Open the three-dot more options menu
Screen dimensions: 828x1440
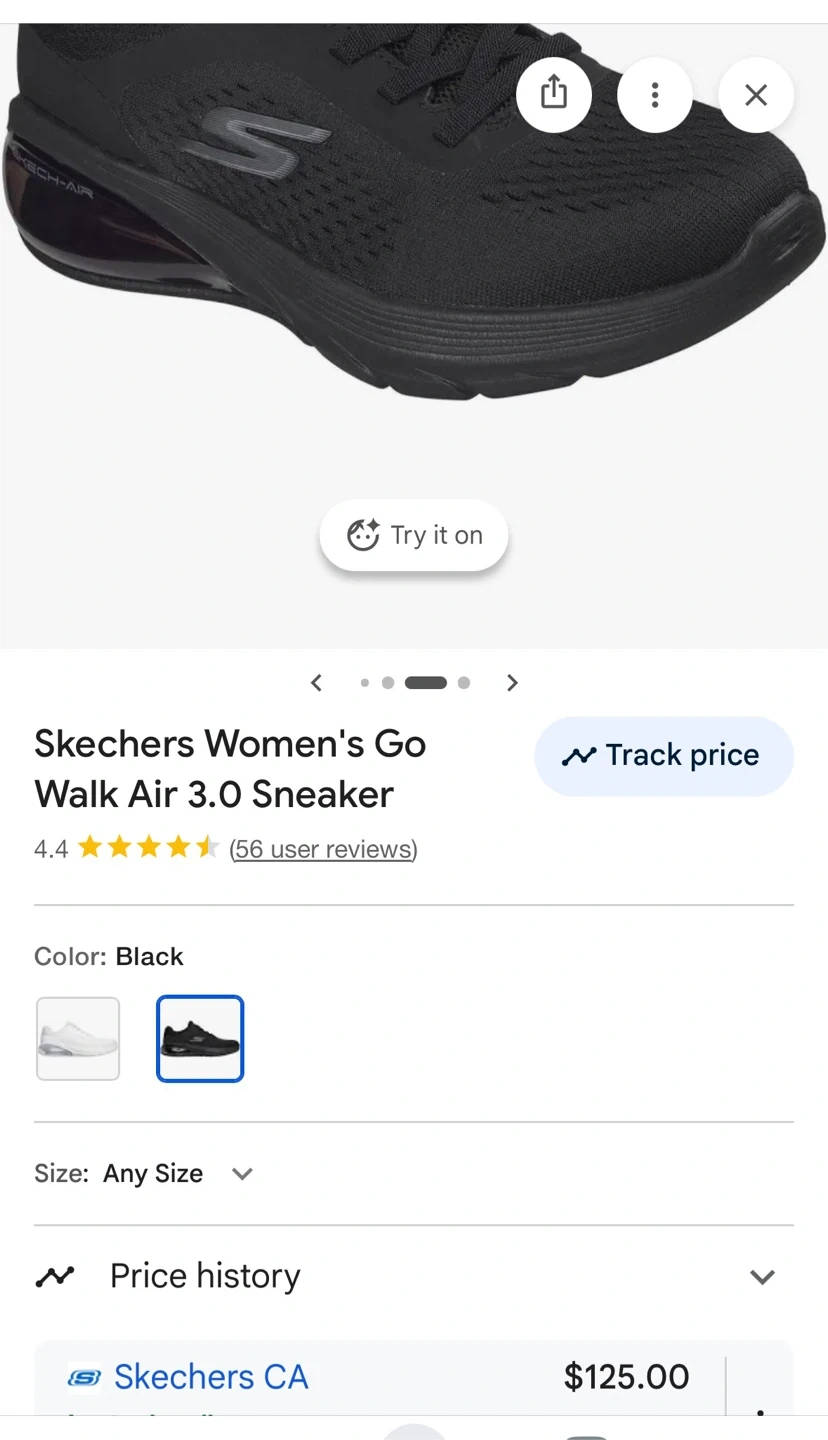click(x=655, y=94)
